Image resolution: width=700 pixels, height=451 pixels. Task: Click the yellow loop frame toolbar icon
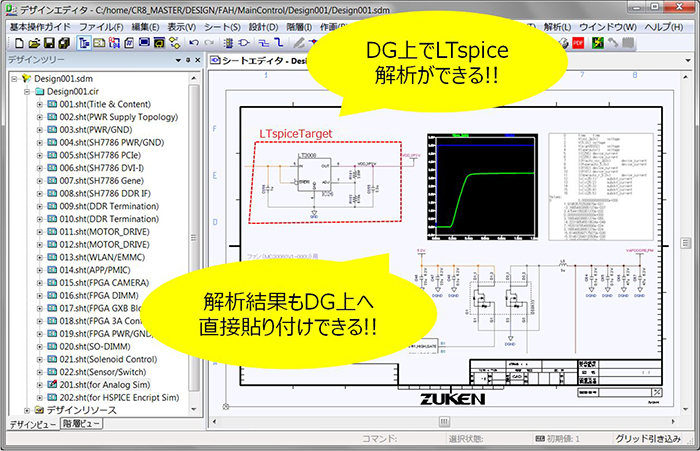click(159, 43)
